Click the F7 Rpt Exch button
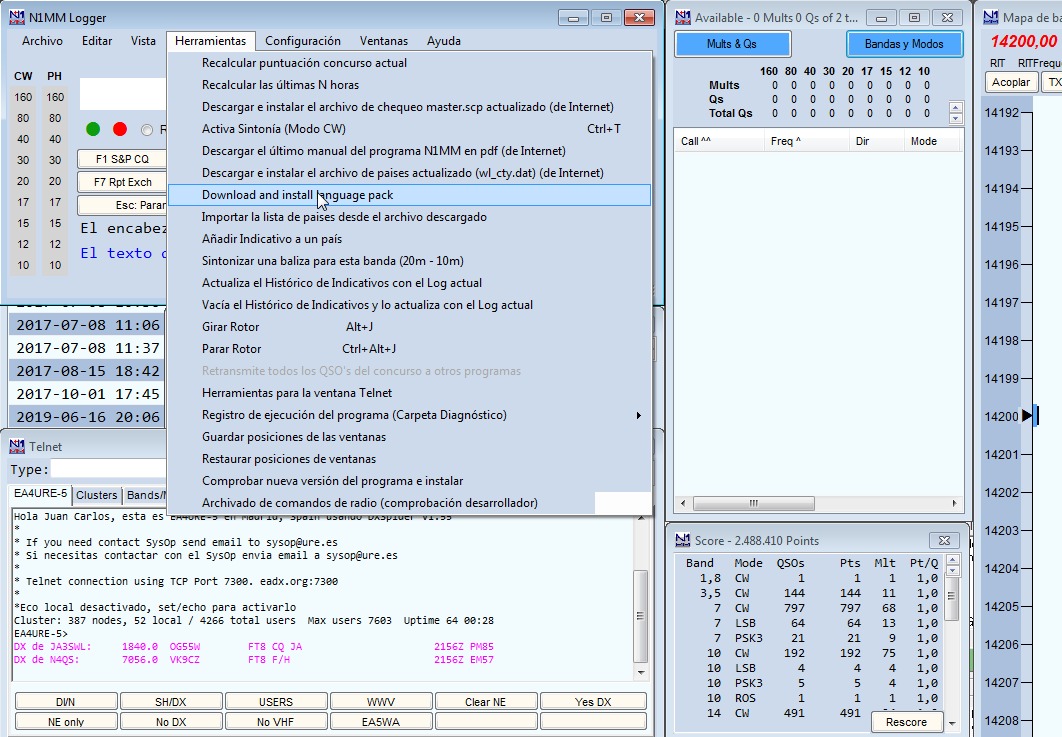Image resolution: width=1062 pixels, height=737 pixels. [x=122, y=182]
